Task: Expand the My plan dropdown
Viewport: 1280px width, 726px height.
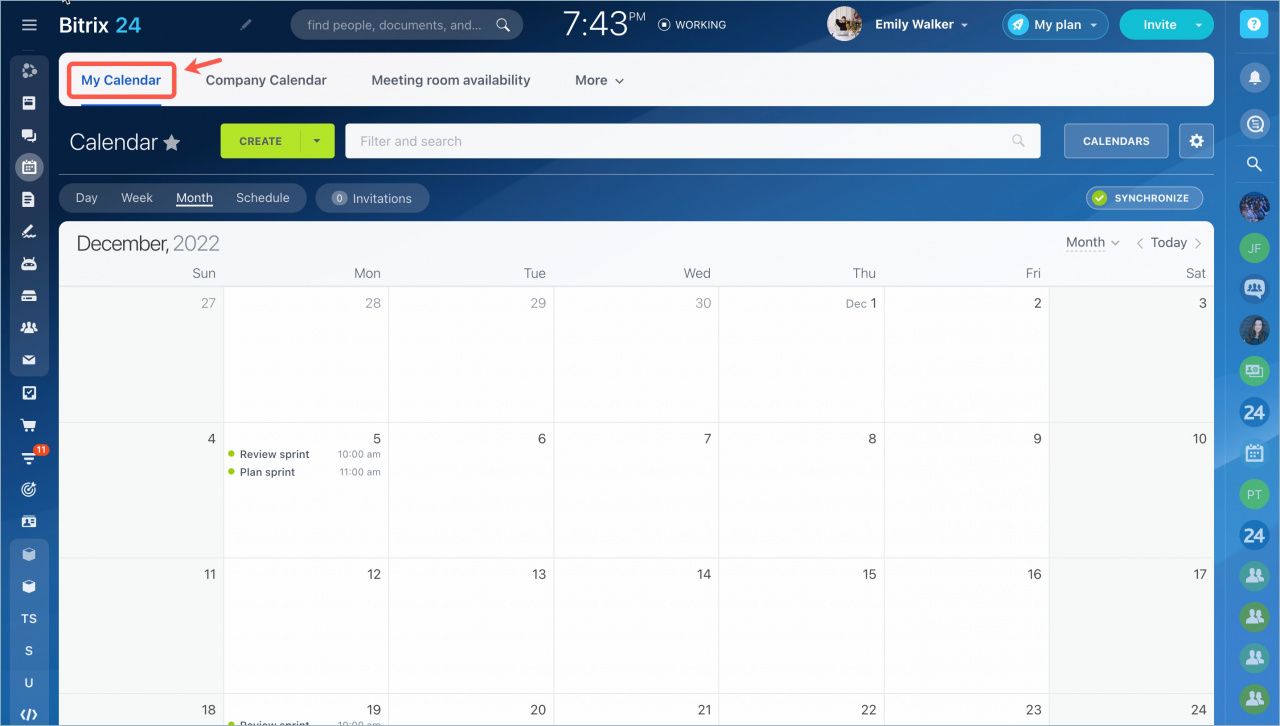Action: (1055, 25)
